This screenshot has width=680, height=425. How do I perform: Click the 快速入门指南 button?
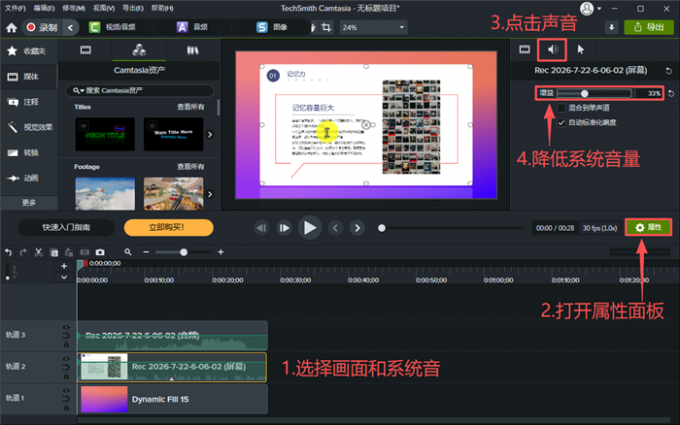click(x=66, y=227)
